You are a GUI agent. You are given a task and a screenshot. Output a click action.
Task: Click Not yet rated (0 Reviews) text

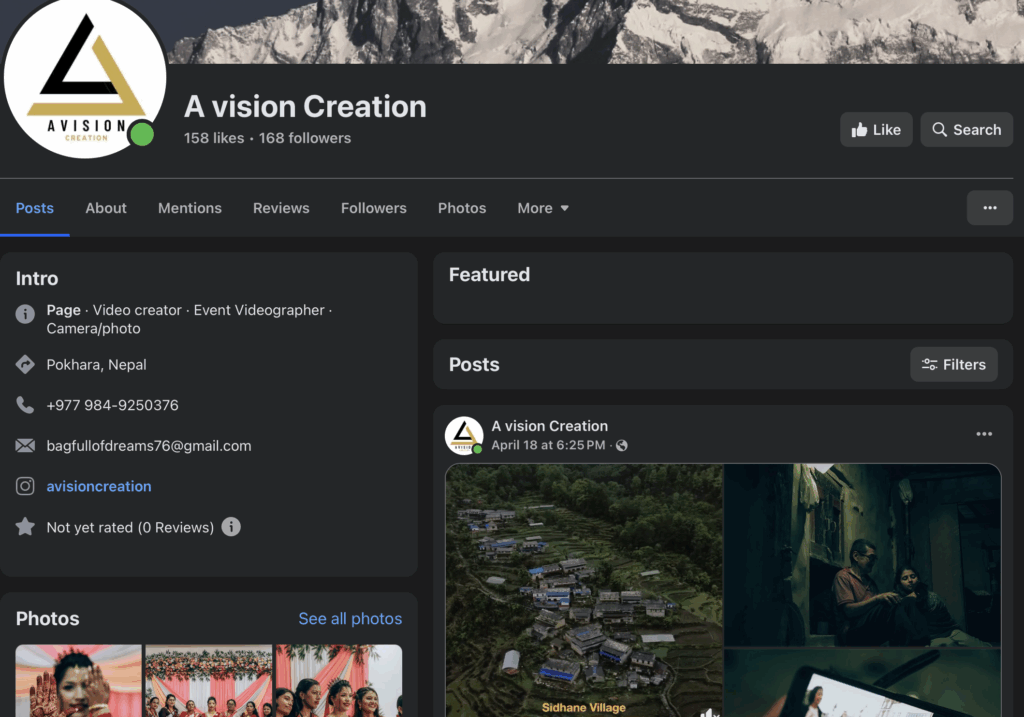130,527
